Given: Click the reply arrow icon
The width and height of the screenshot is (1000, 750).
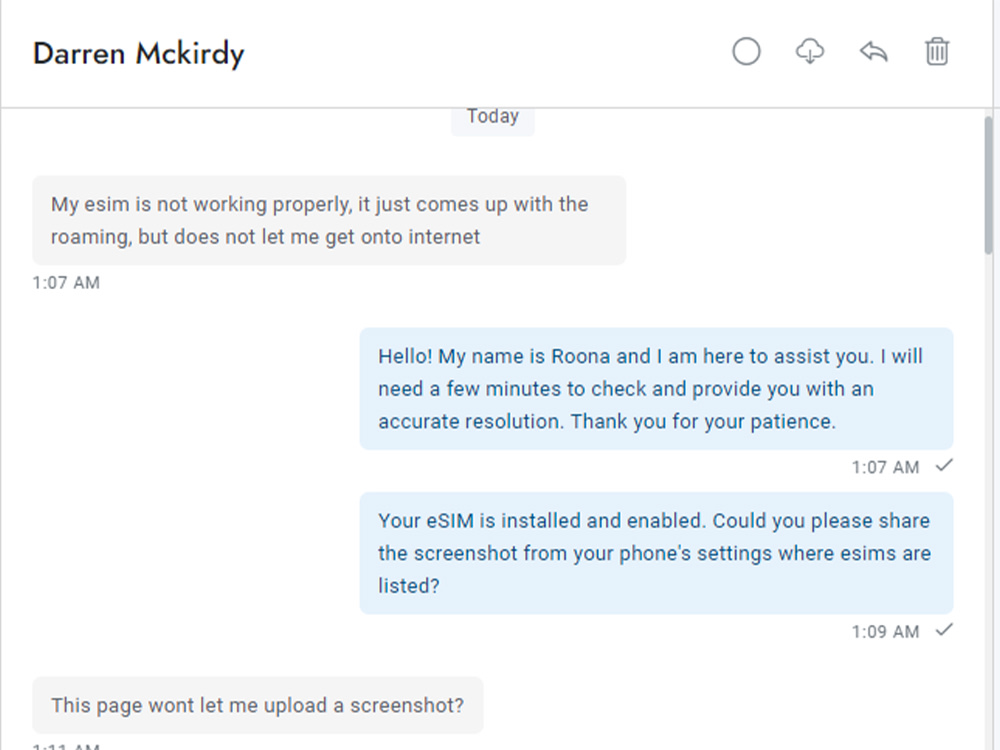Looking at the screenshot, I should 874,52.
